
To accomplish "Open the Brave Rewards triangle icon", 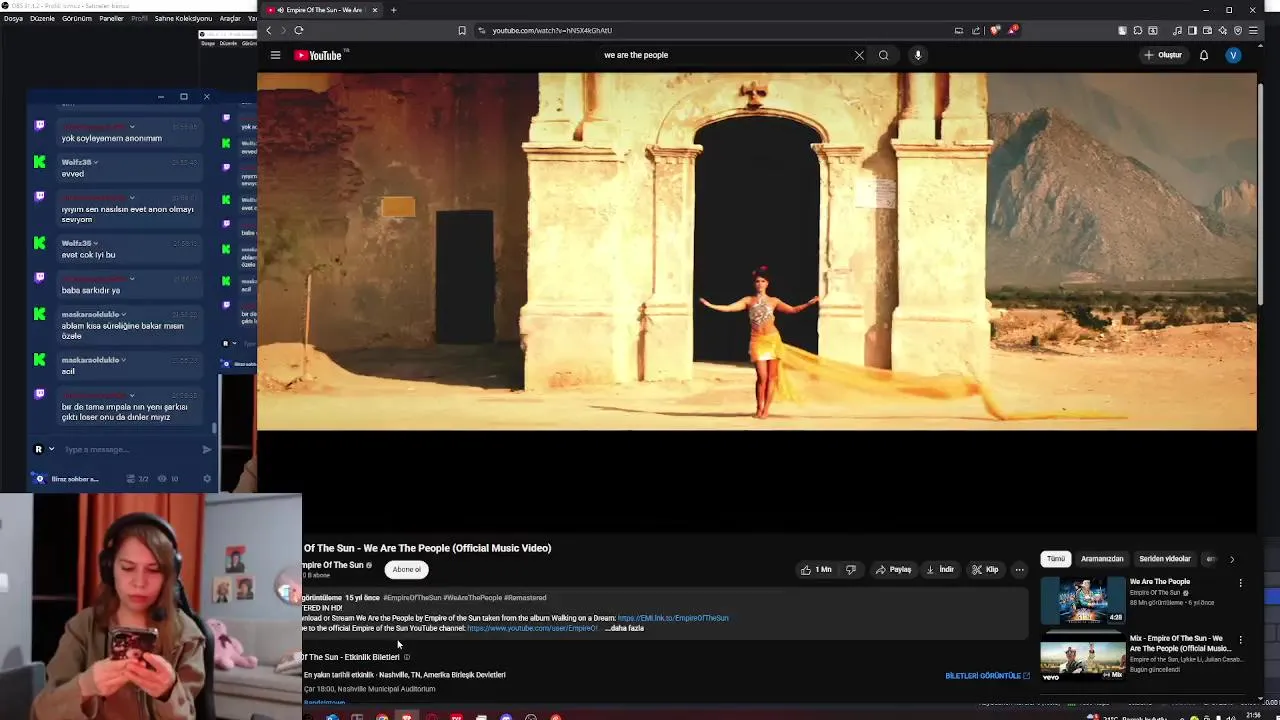I will pyautogui.click(x=1012, y=30).
